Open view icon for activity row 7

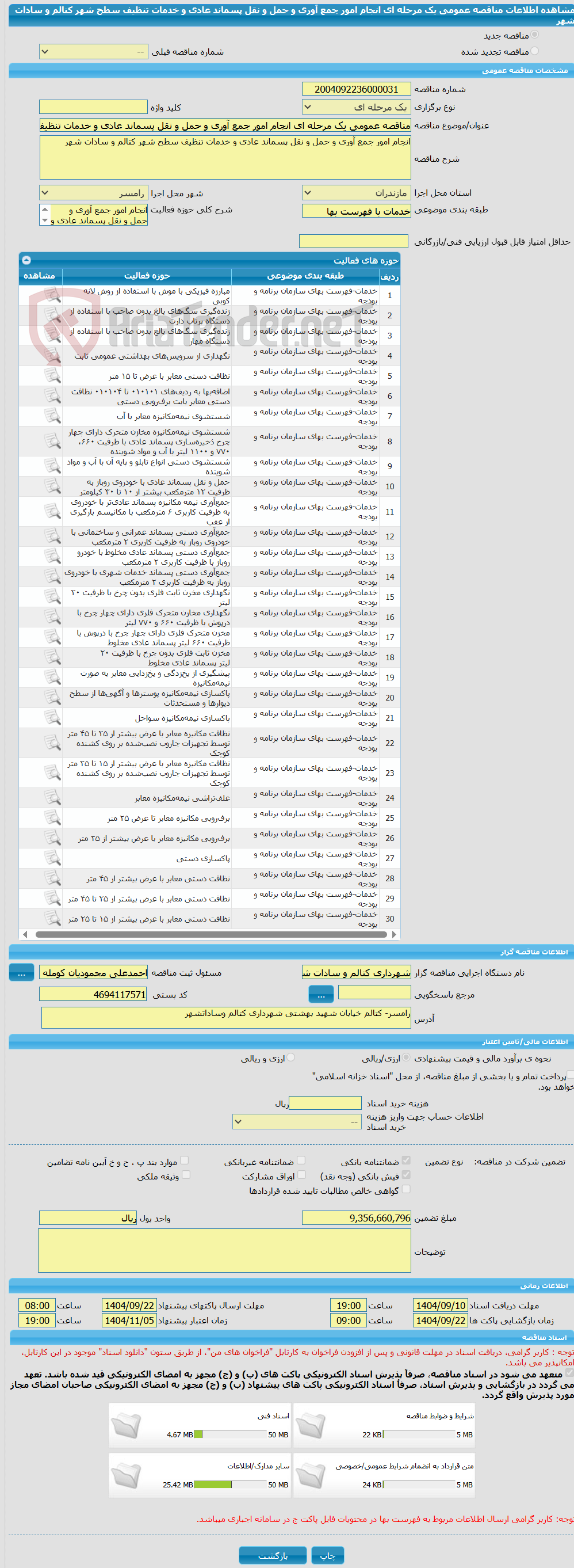[x=53, y=416]
